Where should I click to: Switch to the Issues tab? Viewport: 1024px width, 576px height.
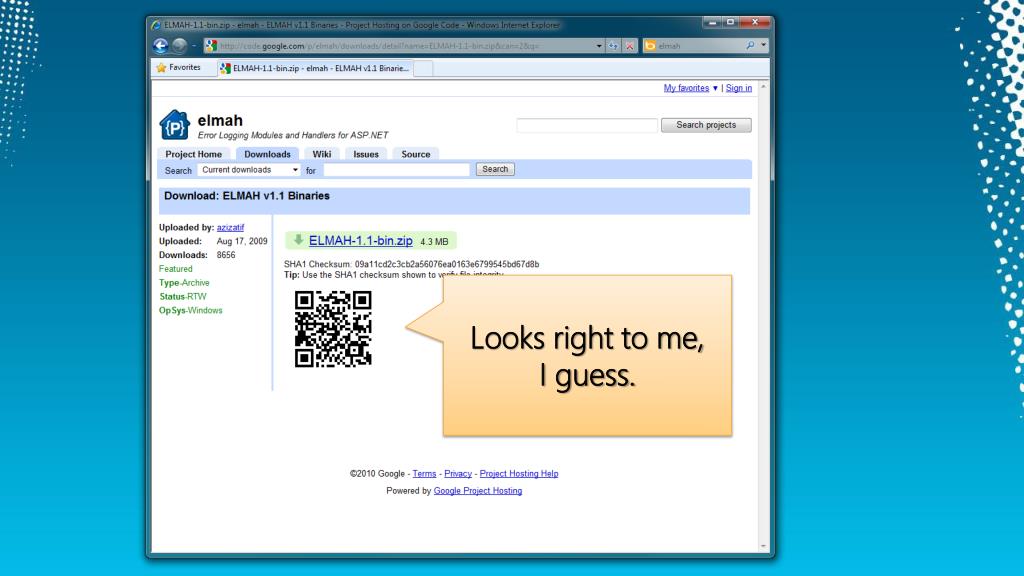366,154
